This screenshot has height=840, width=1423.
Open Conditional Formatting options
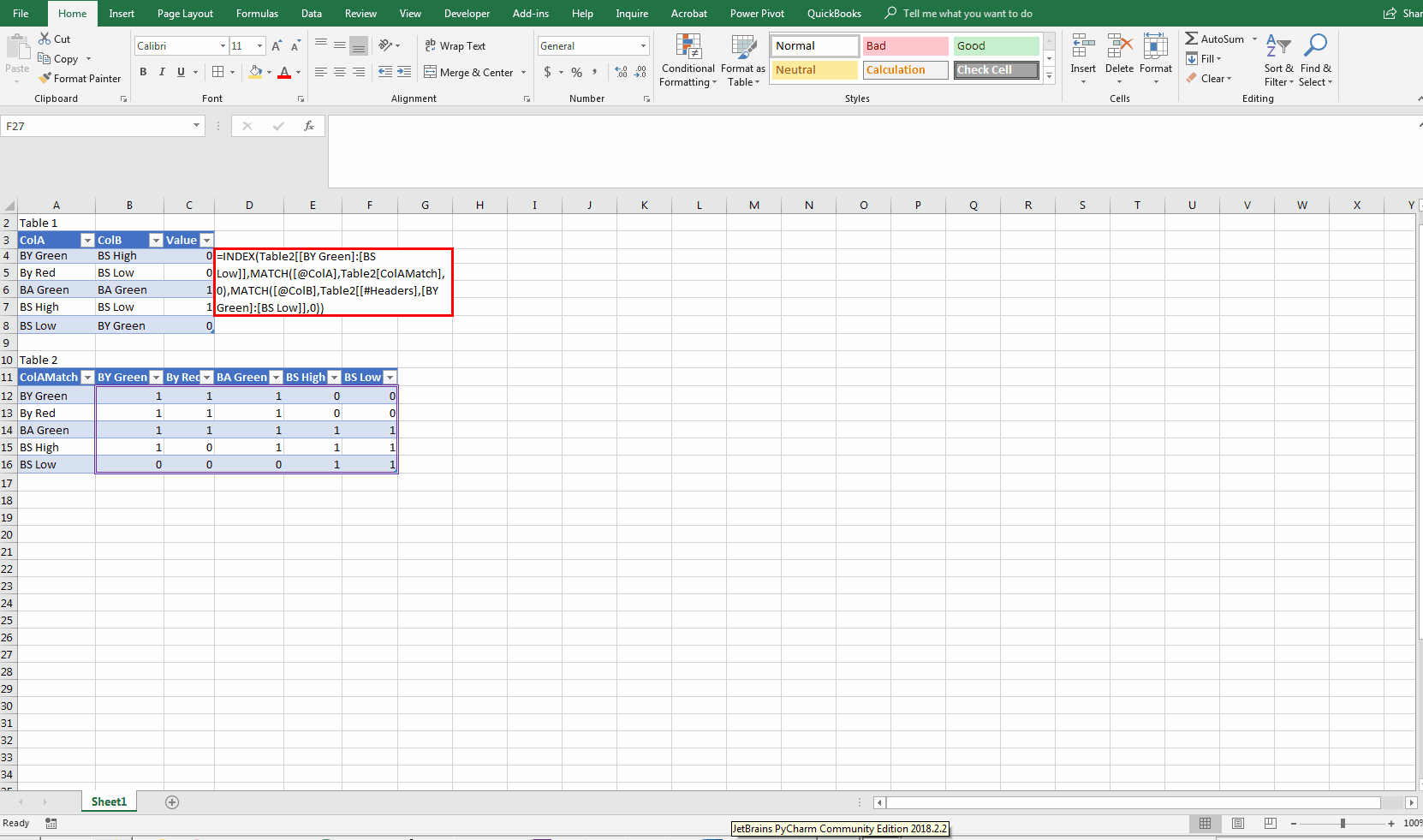click(688, 60)
